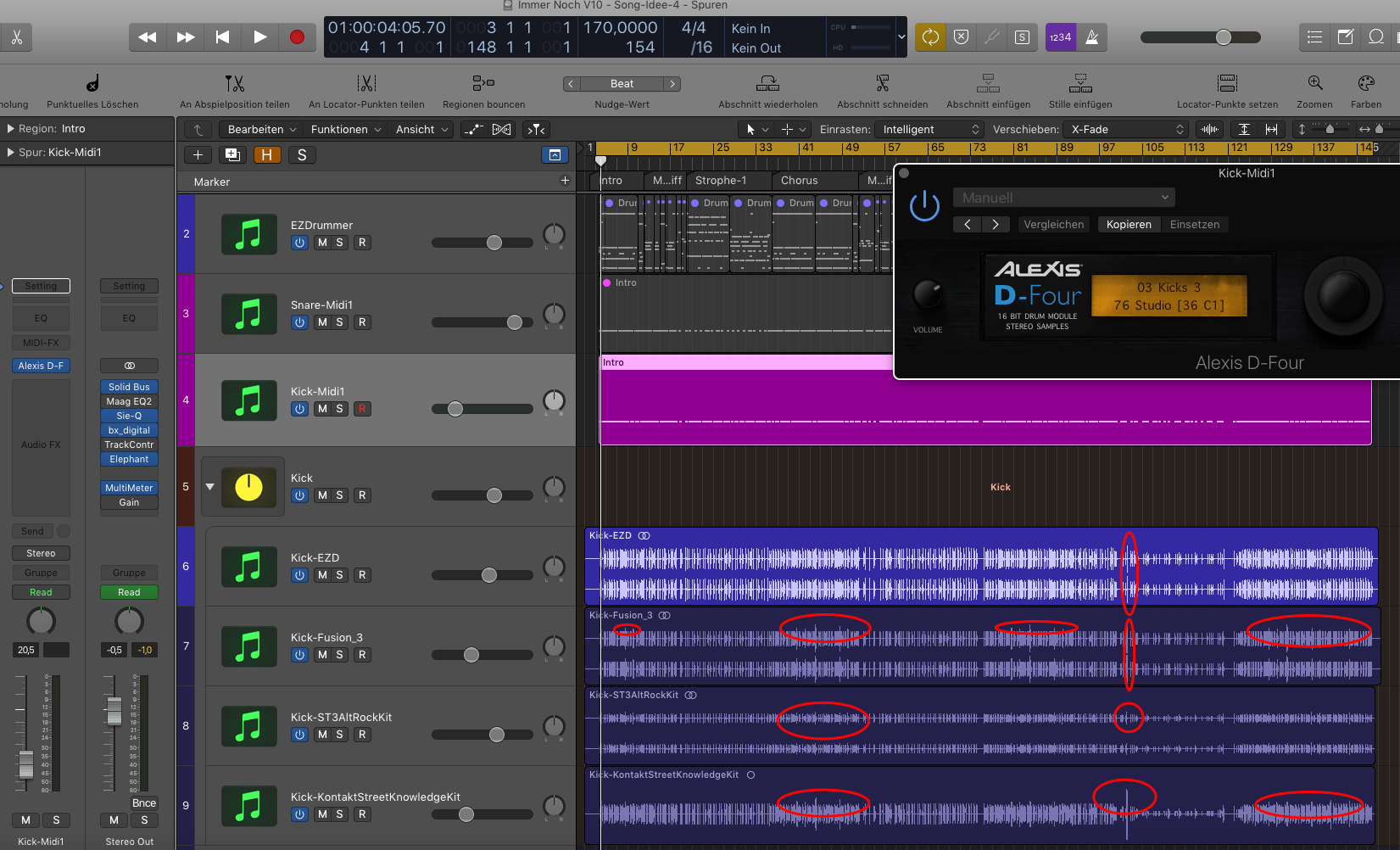Expand the Region: Intro inspector section
Screen dimensions: 1400x850
[11, 129]
